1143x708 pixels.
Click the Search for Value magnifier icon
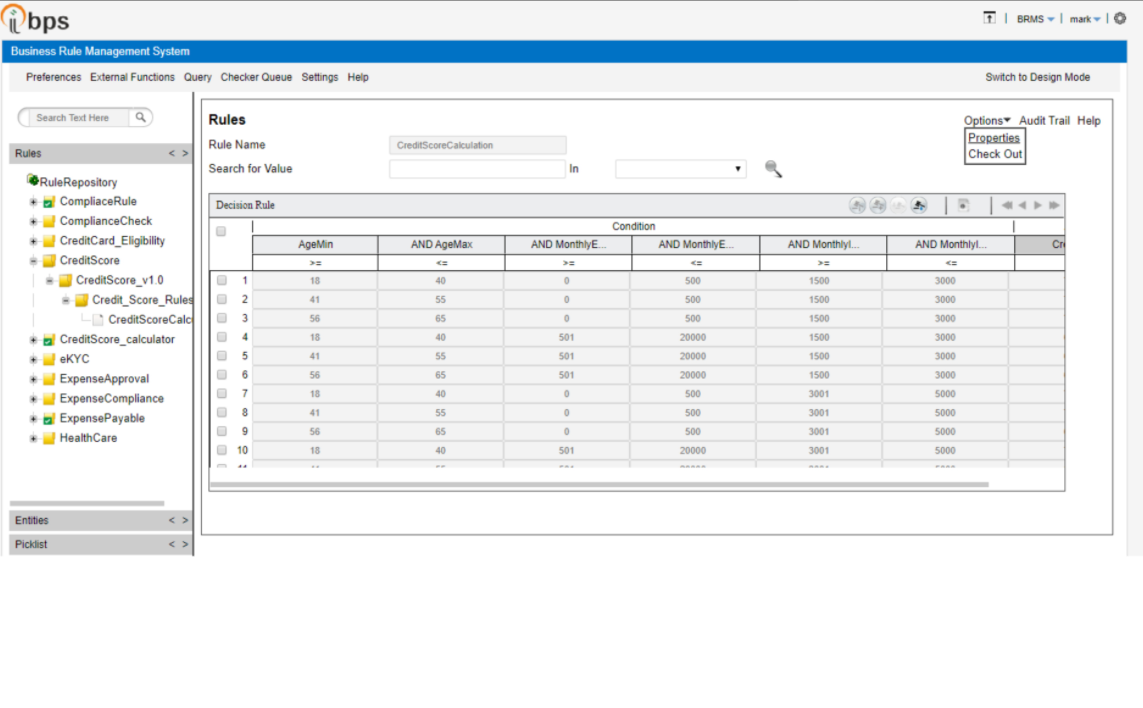point(773,169)
